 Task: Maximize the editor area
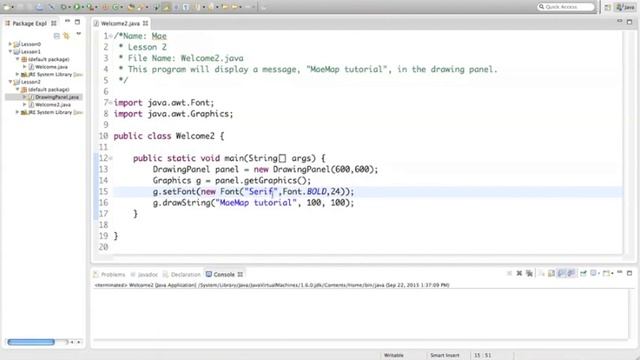629,22
